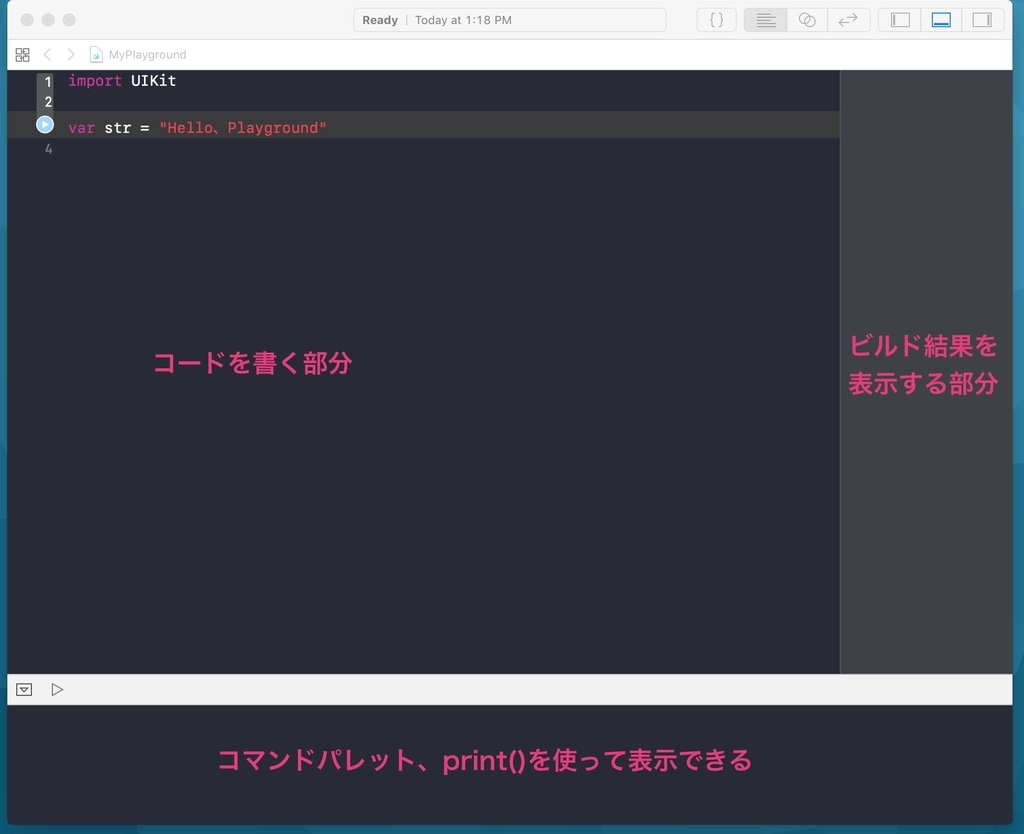Image resolution: width=1024 pixels, height=834 pixels.
Task: Click the "Hello, Playground" string literal
Action: point(242,128)
